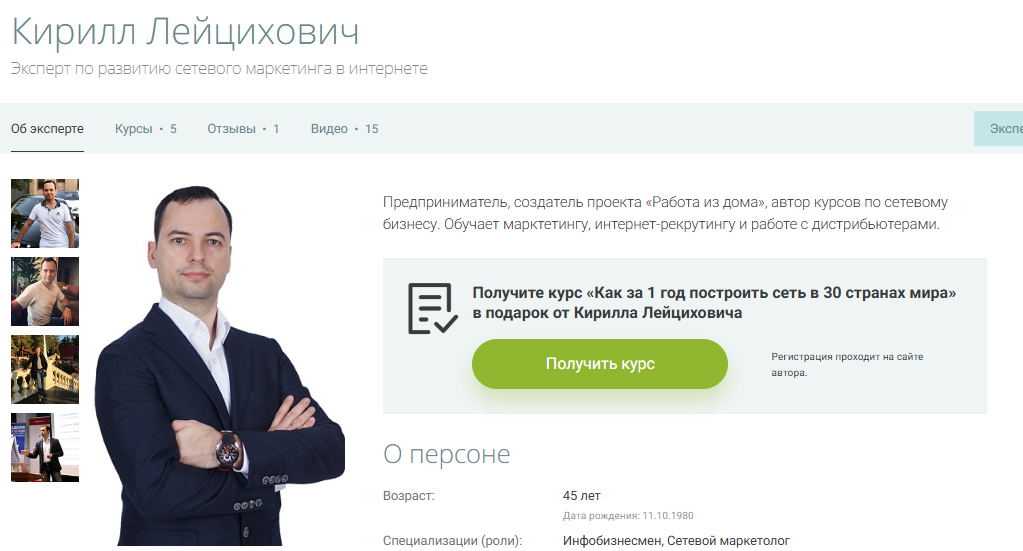Go to the Отзывы tab

[243, 129]
